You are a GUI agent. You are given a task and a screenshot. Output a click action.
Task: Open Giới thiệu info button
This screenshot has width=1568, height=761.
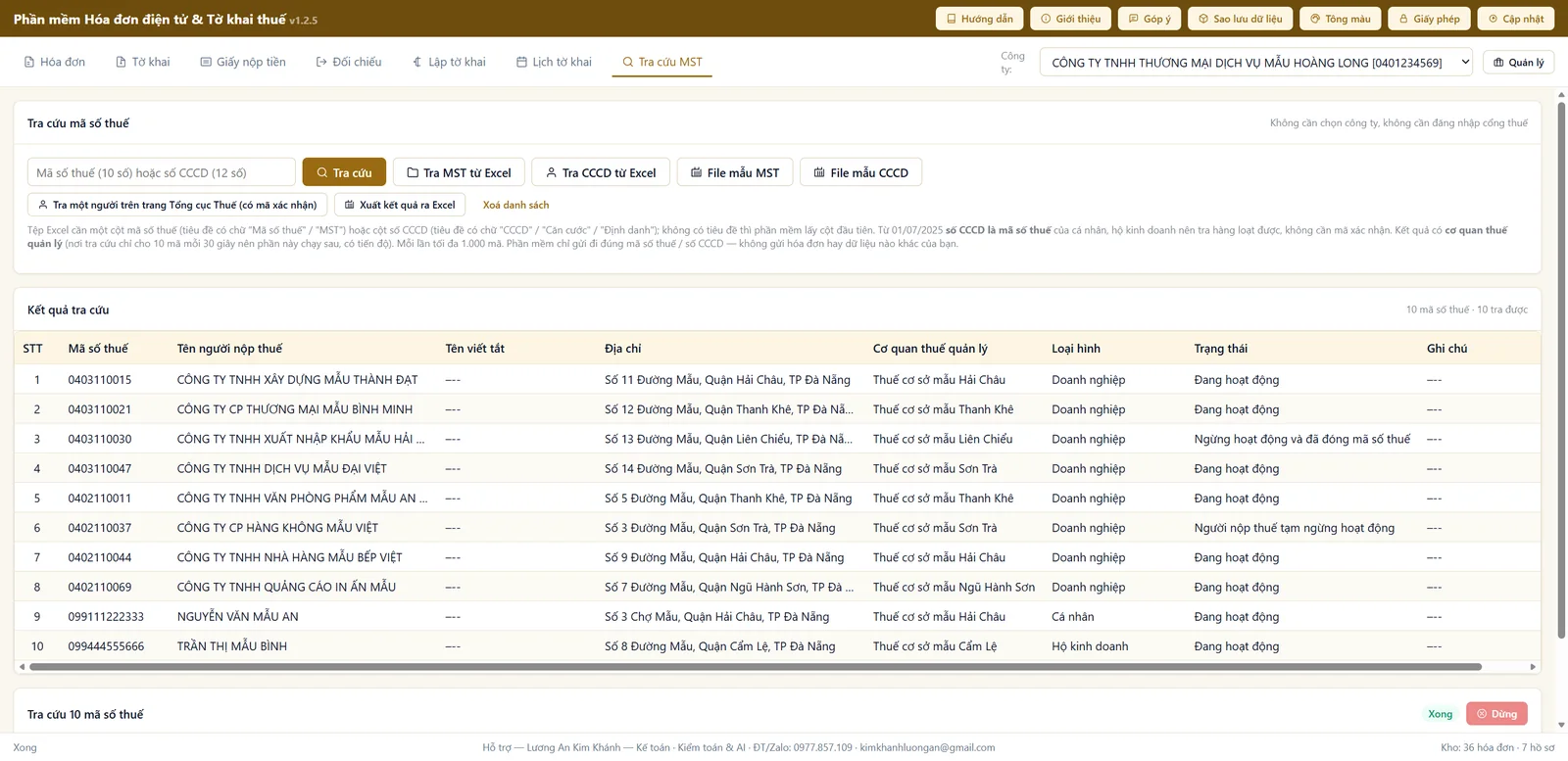pos(1070,19)
